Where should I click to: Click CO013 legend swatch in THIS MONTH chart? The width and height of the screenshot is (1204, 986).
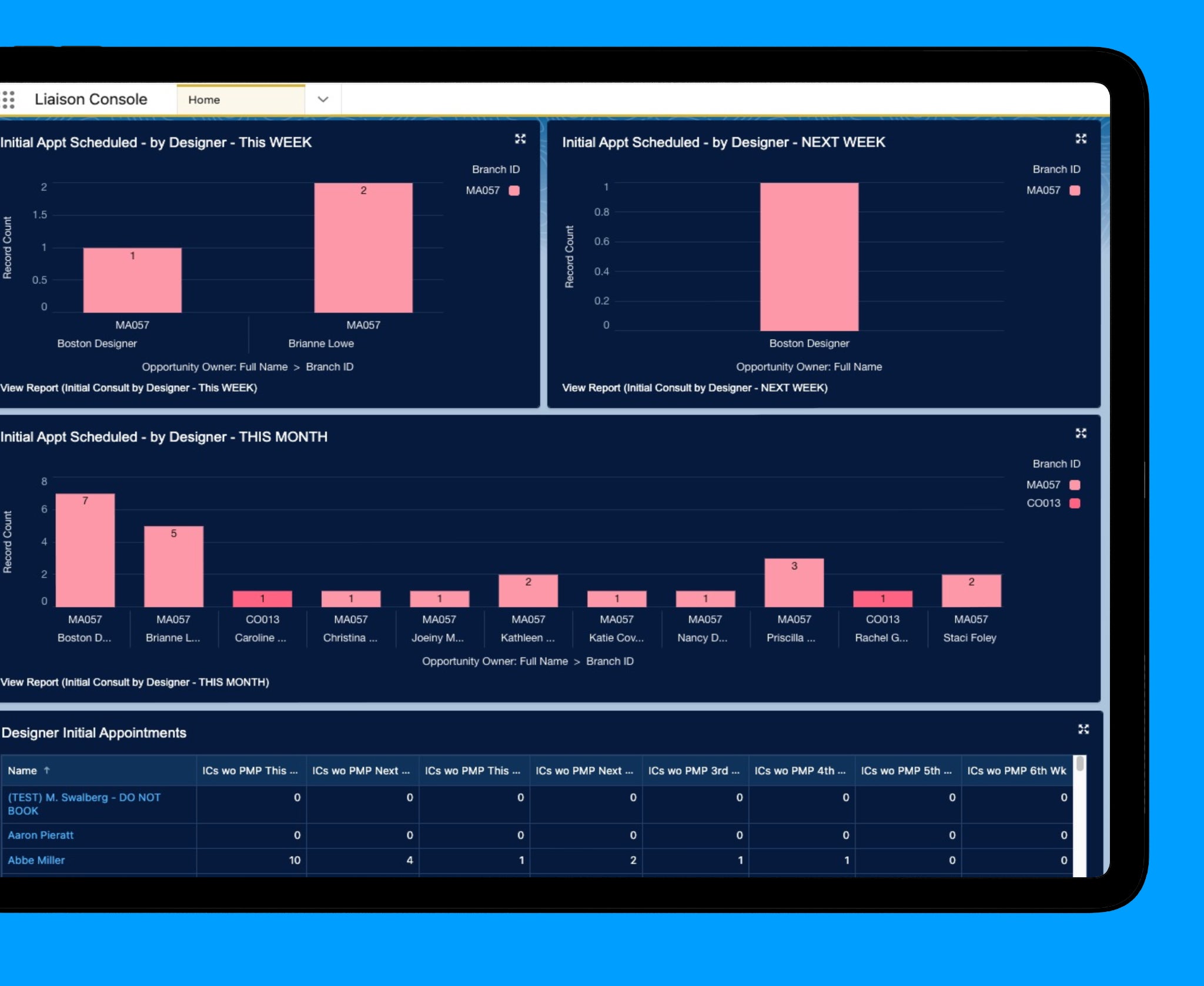pyautogui.click(x=1075, y=503)
